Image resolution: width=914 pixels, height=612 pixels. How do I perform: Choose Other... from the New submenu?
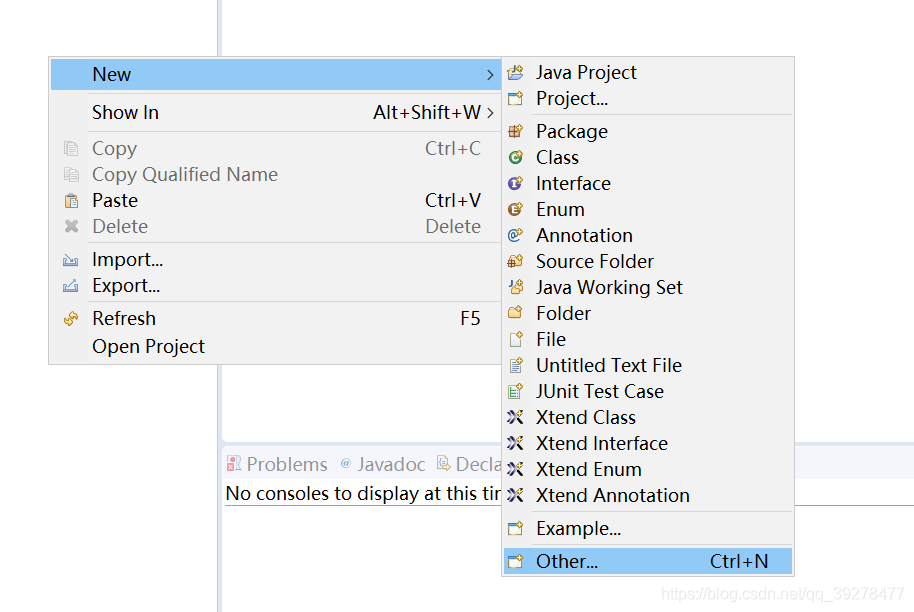(x=567, y=561)
